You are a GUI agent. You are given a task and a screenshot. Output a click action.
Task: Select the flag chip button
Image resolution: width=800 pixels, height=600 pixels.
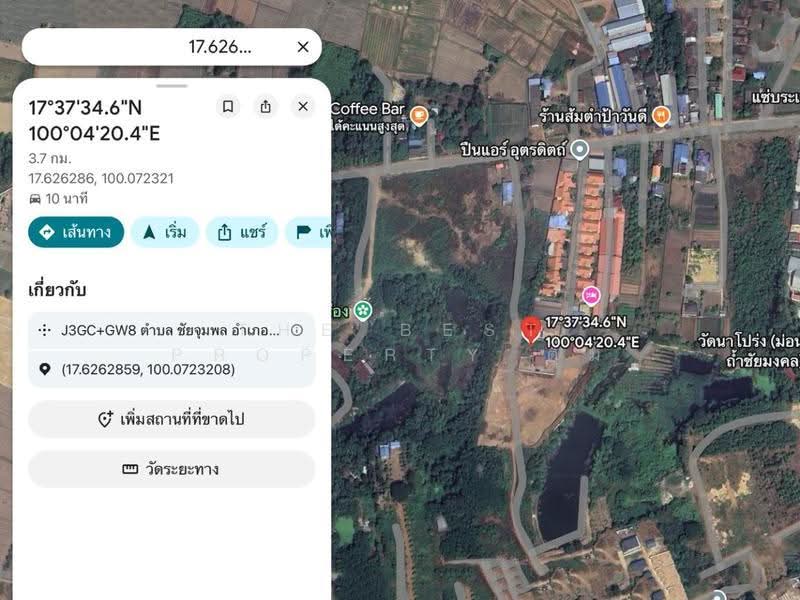coord(309,232)
